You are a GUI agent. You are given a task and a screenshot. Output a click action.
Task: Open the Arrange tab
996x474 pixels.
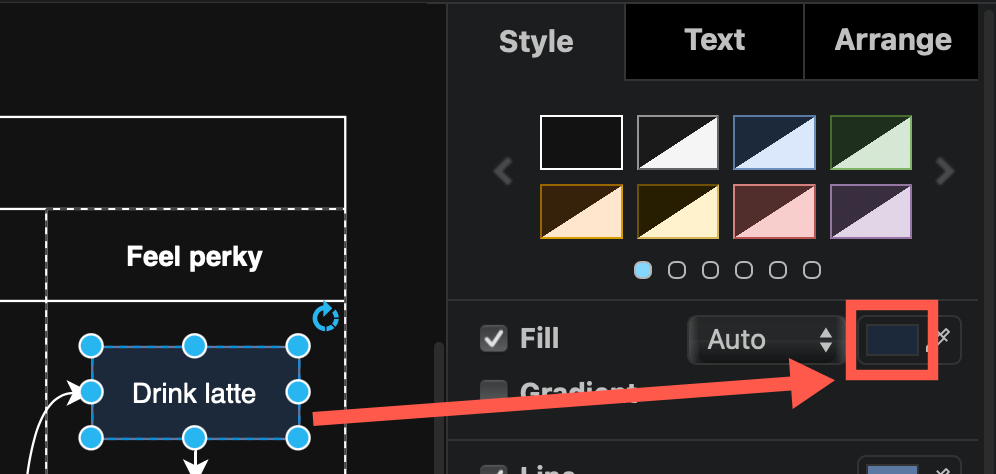[x=892, y=40]
